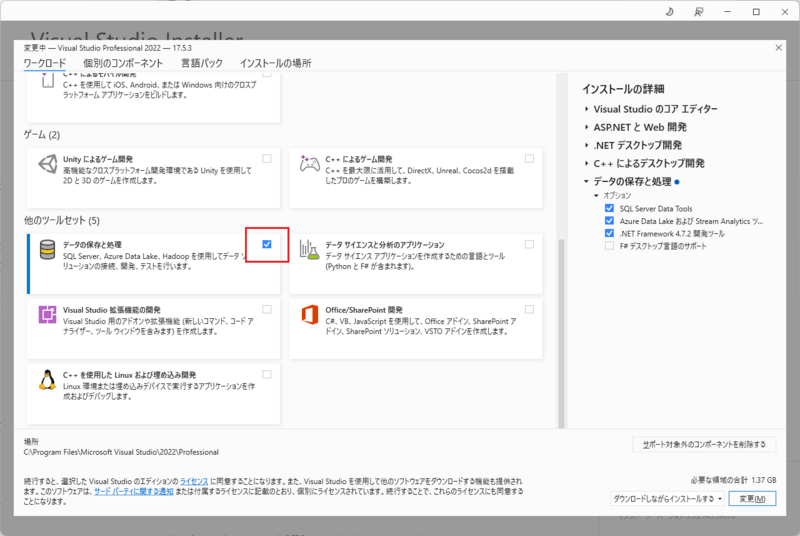Collapse データの保存と処理 details section
The image size is (800, 536).
(x=587, y=182)
